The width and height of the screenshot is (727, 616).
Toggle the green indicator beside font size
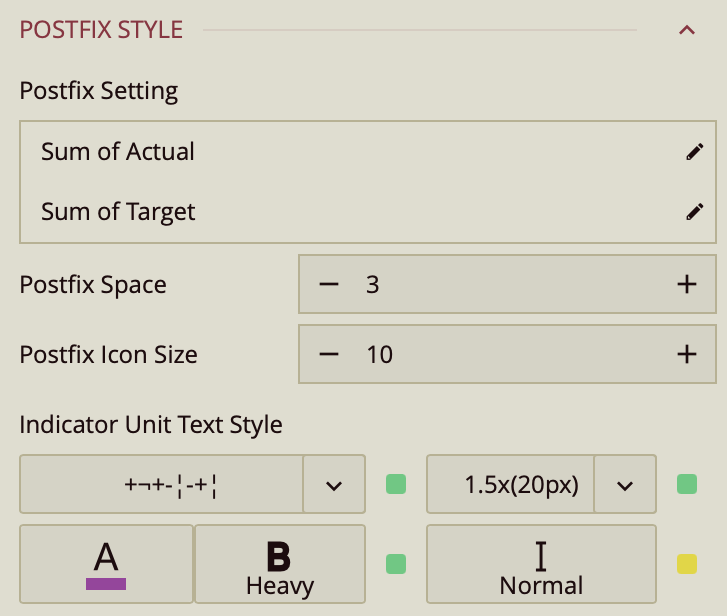pos(686,485)
